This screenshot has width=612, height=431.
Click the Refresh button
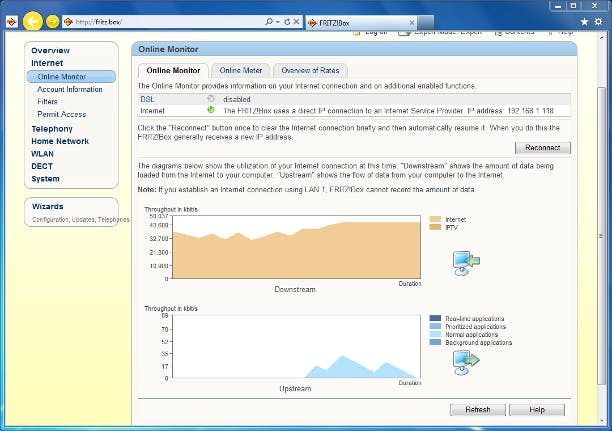(478, 410)
